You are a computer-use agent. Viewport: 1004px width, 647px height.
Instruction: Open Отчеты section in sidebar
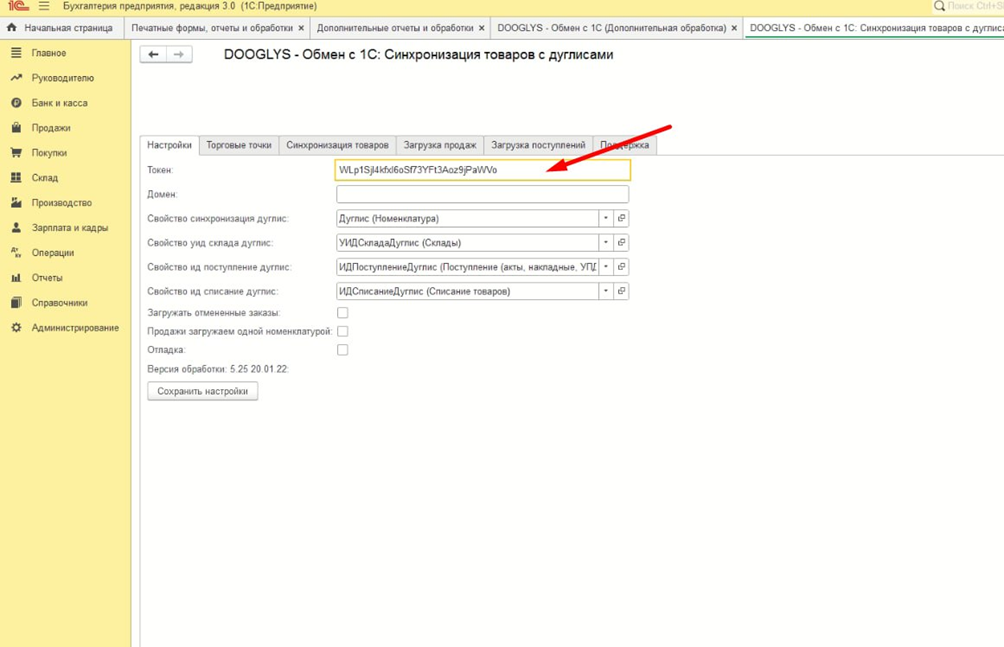[47, 278]
